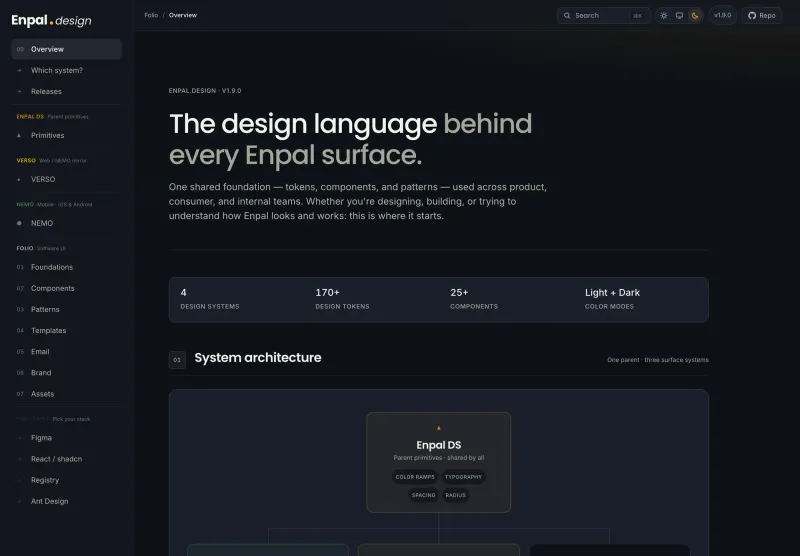Click the orange triangle in Enpal DS card

coord(438,428)
